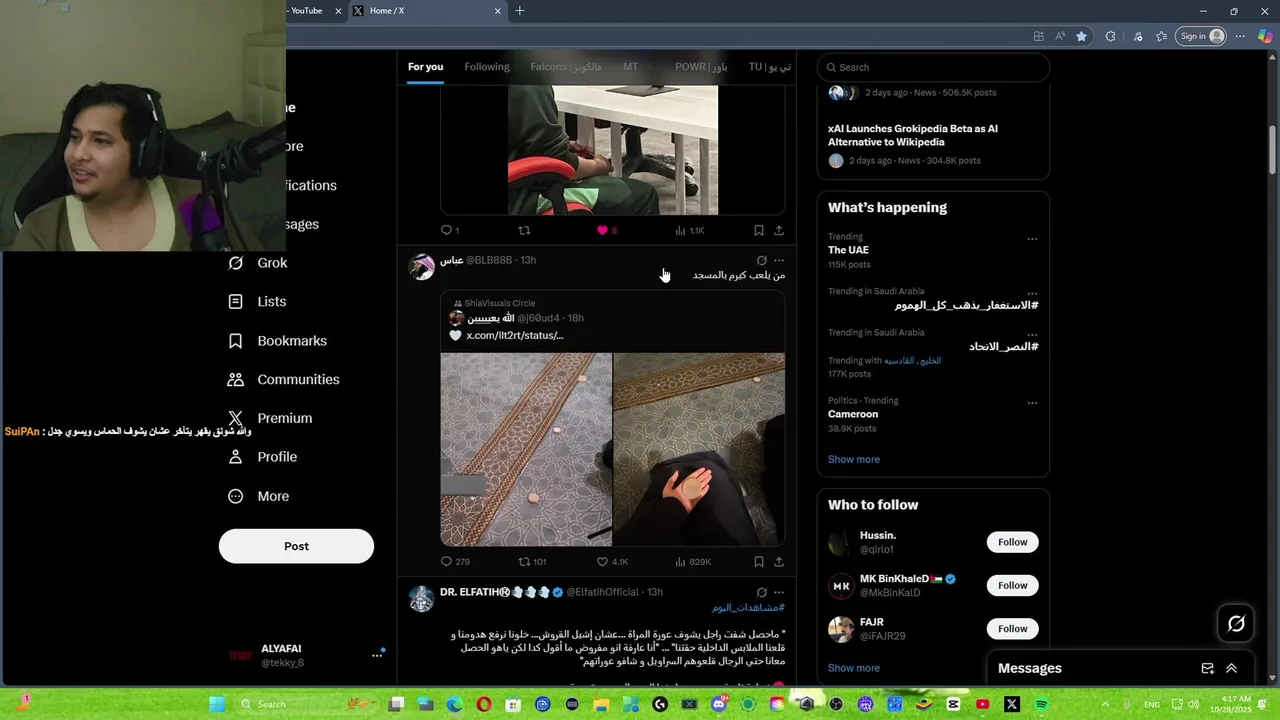
Task: Reply to top post with 1 reply
Action: coord(447,230)
